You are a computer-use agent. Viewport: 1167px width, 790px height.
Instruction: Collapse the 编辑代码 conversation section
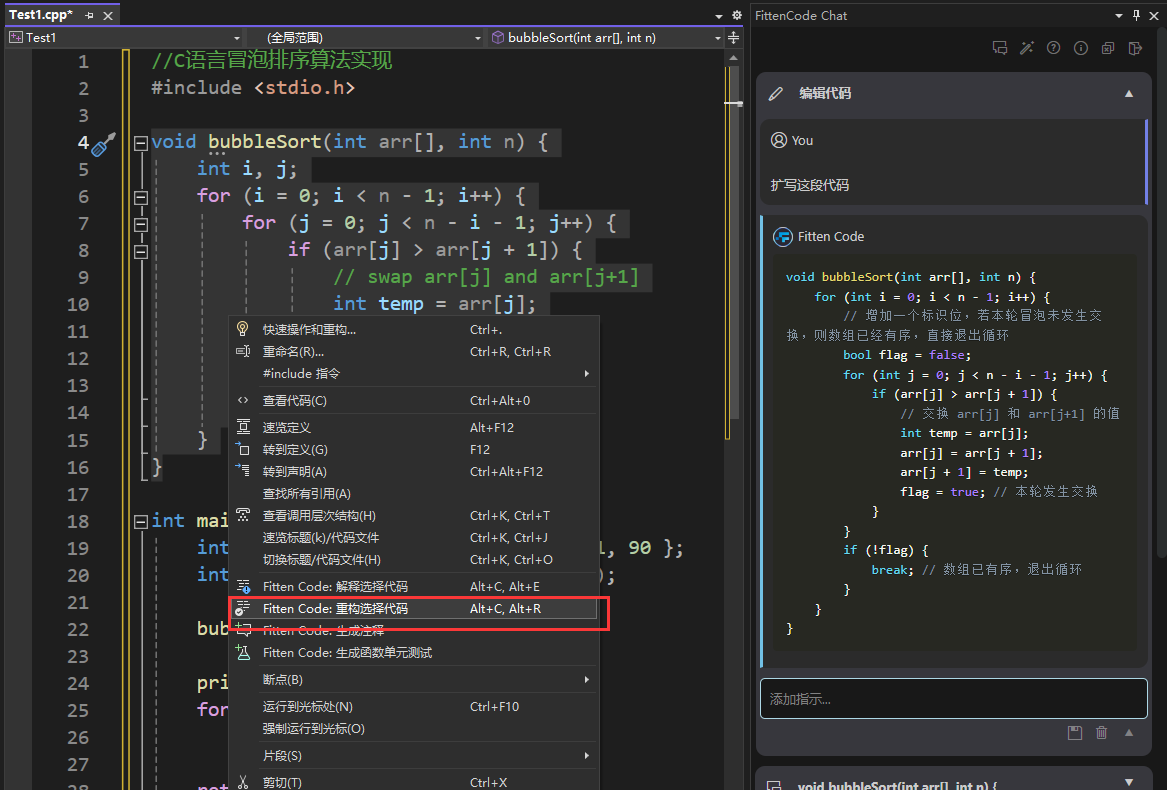pos(1129,94)
